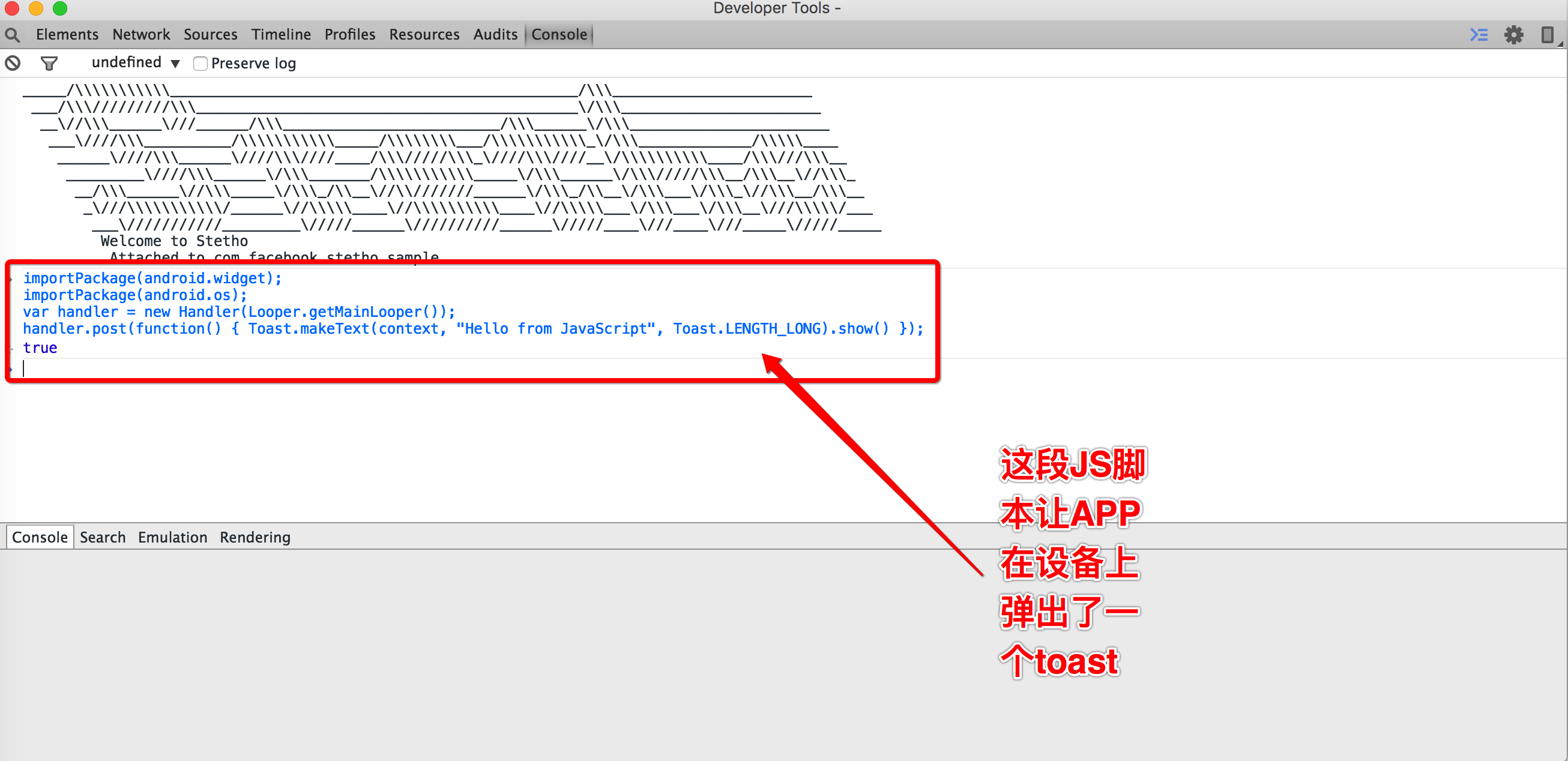The height and width of the screenshot is (761, 1568).
Task: Switch to the Rendering drawer tab
Action: click(255, 537)
